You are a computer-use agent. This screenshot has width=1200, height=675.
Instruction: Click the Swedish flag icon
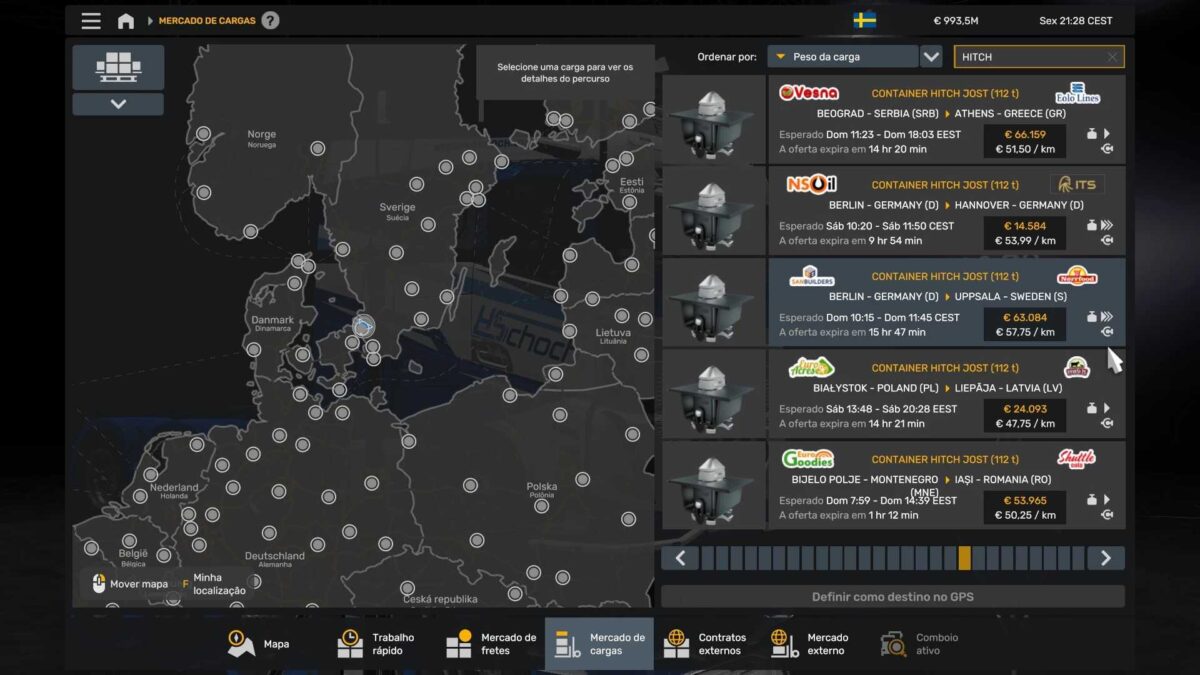point(864,20)
